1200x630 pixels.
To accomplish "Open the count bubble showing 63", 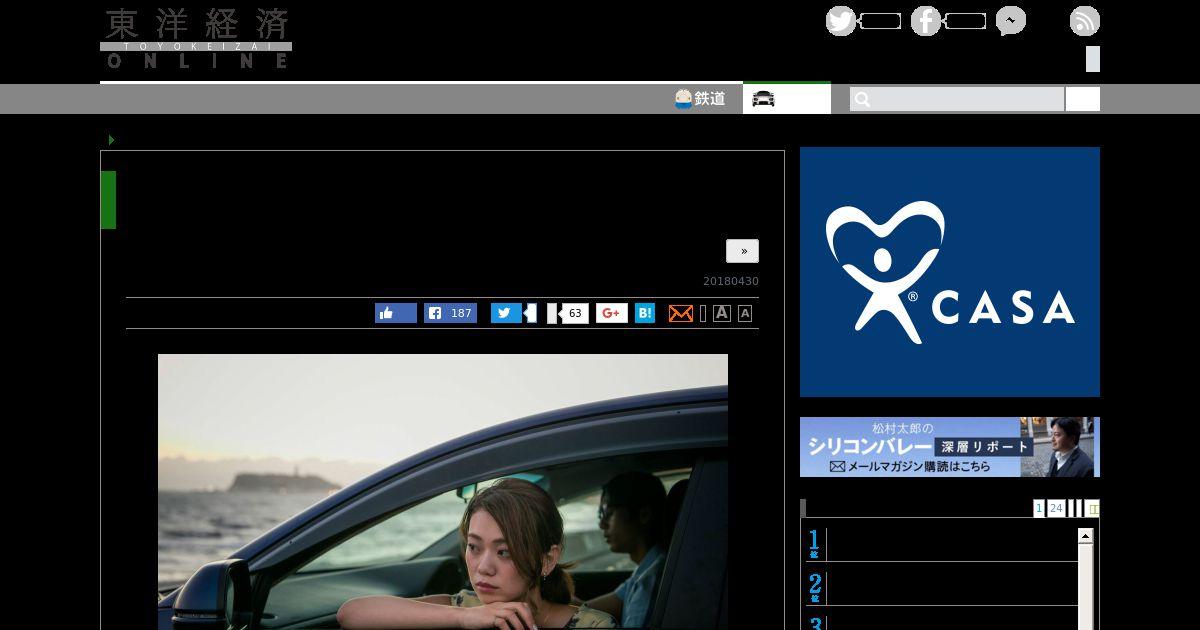I will [x=574, y=313].
